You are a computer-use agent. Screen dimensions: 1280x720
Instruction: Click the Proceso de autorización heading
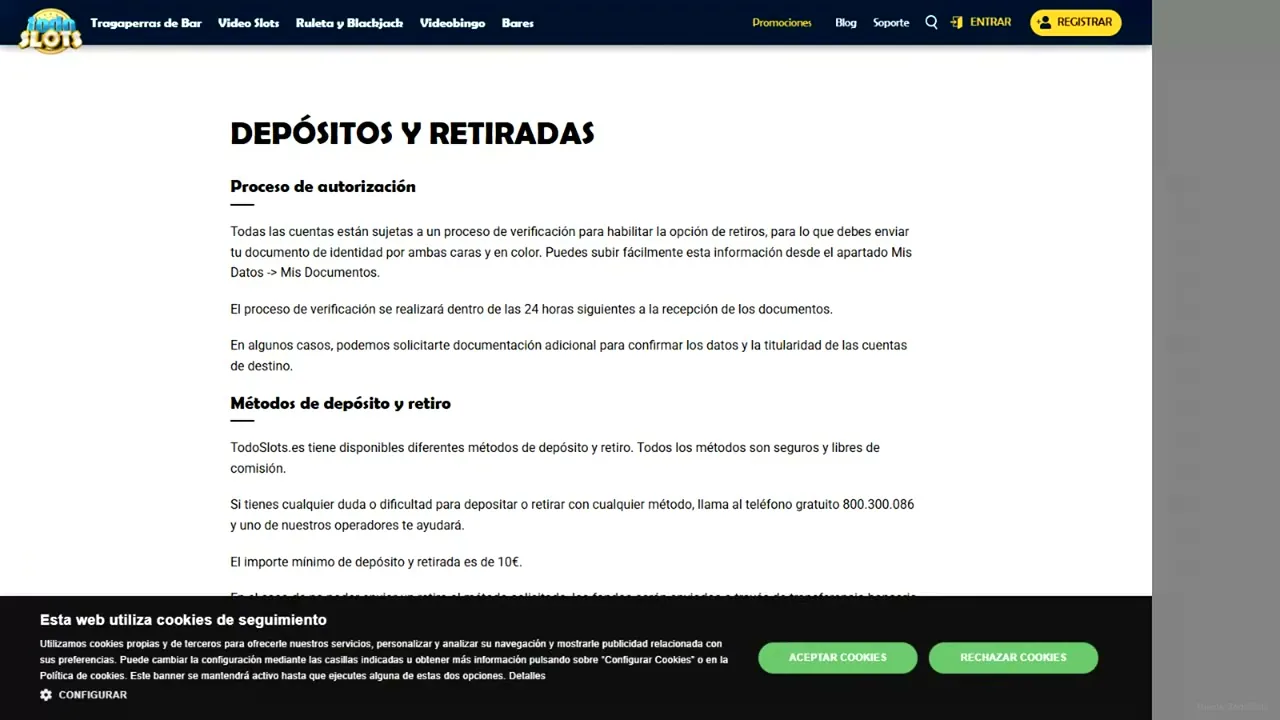point(323,186)
